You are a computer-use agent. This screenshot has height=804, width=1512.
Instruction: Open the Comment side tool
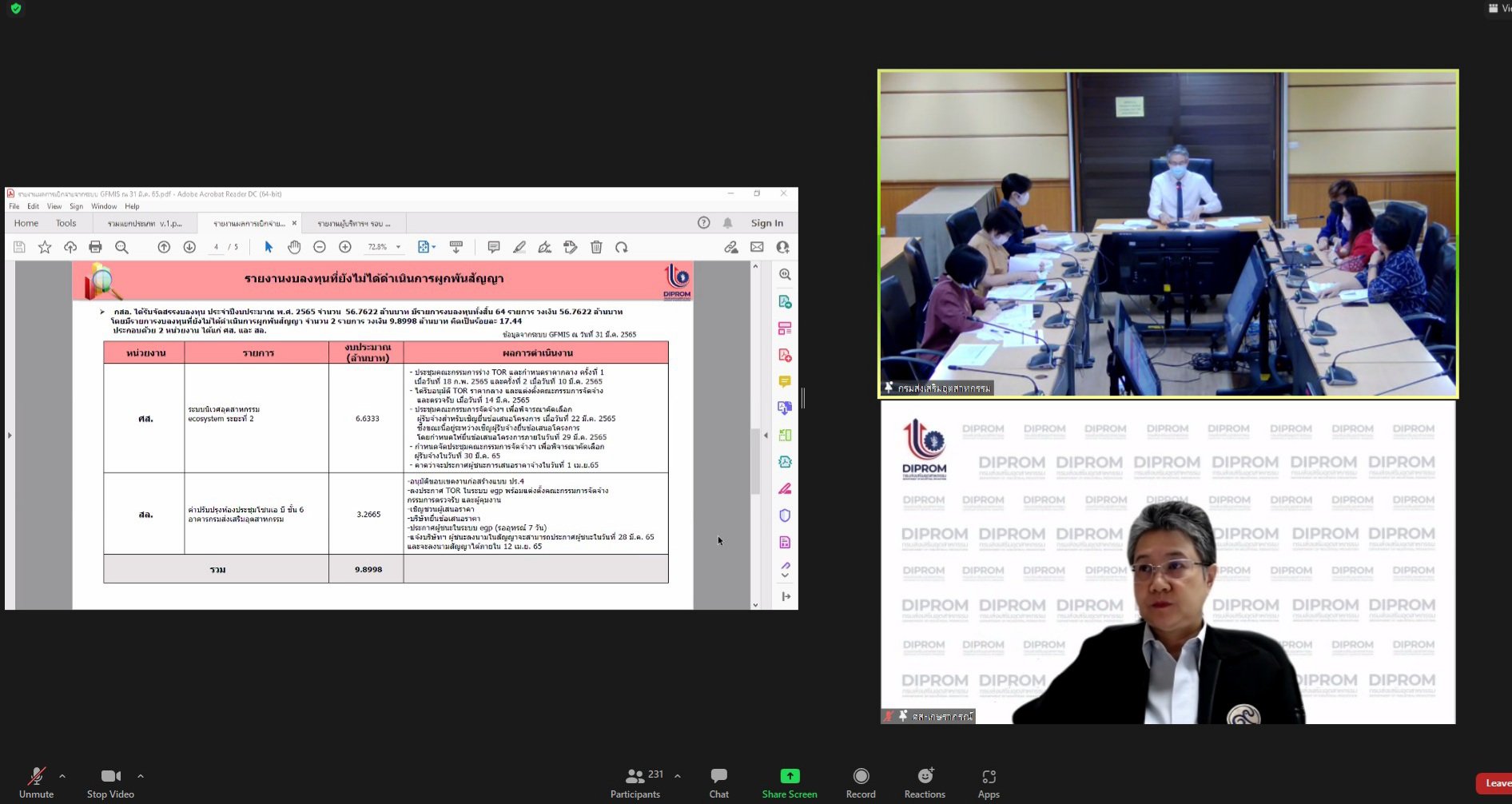click(x=785, y=382)
